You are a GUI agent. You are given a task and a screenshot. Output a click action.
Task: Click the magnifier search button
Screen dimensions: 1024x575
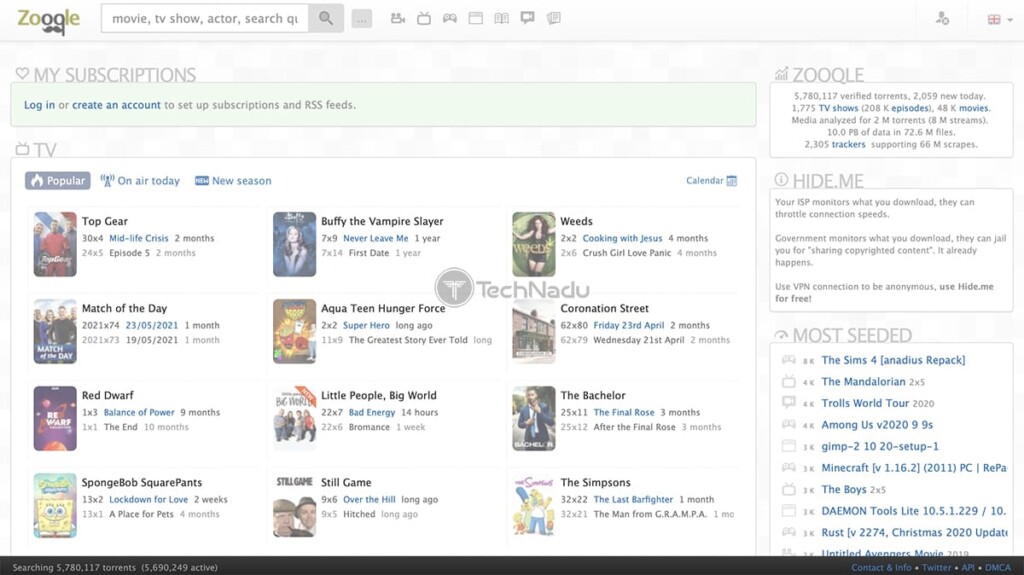click(x=326, y=18)
